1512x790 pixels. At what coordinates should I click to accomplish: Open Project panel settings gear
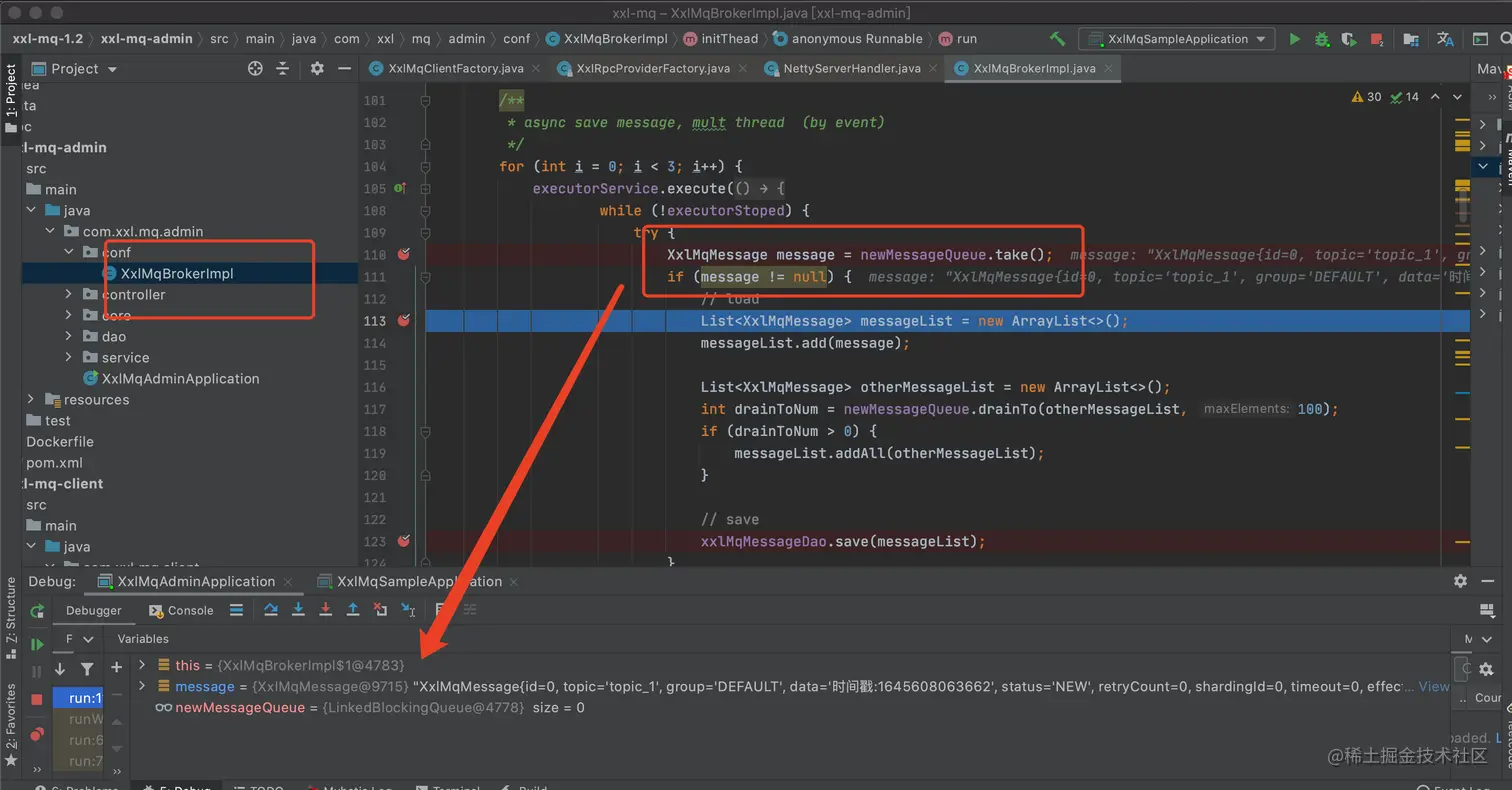click(317, 68)
